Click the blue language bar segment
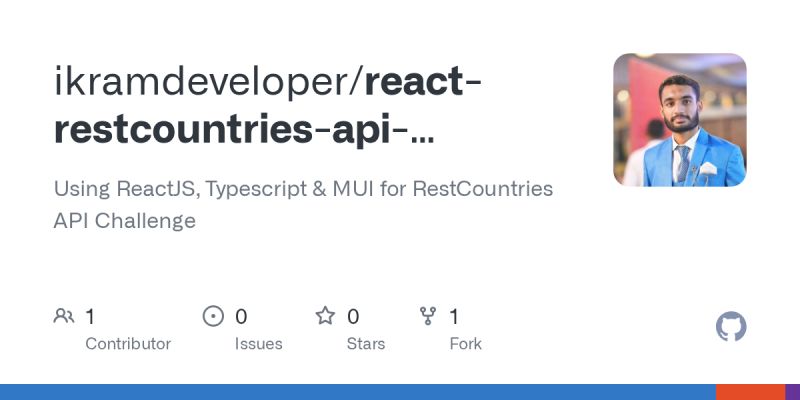Image resolution: width=800 pixels, height=400 pixels. tap(358, 392)
